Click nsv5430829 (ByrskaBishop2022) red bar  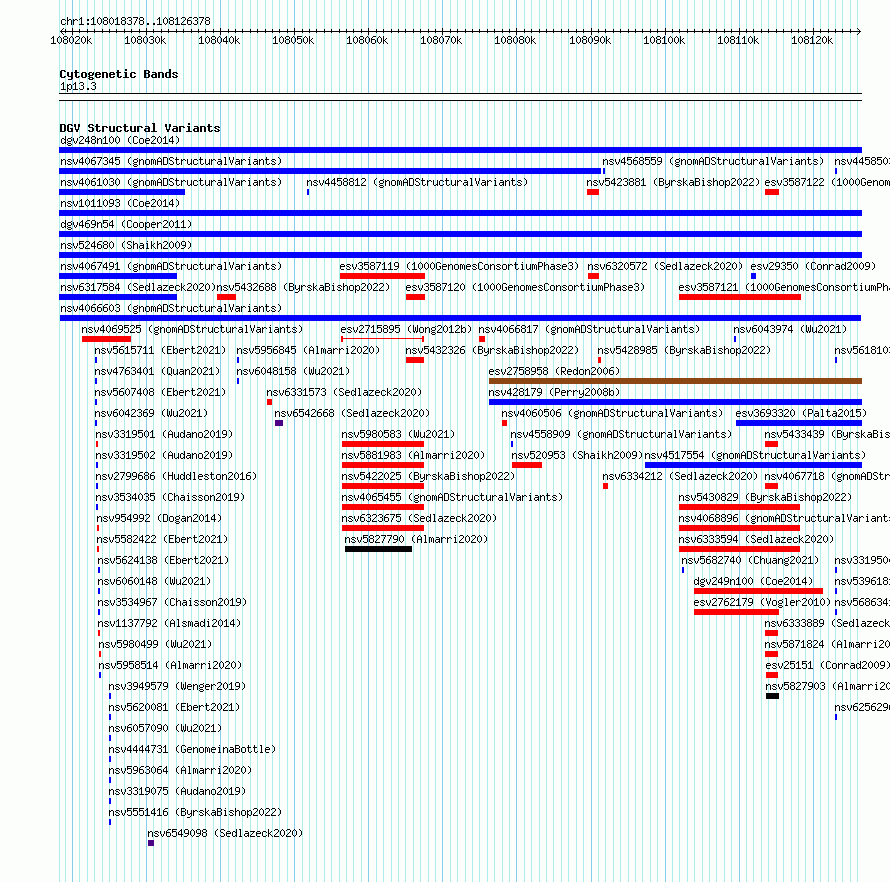(x=739, y=507)
